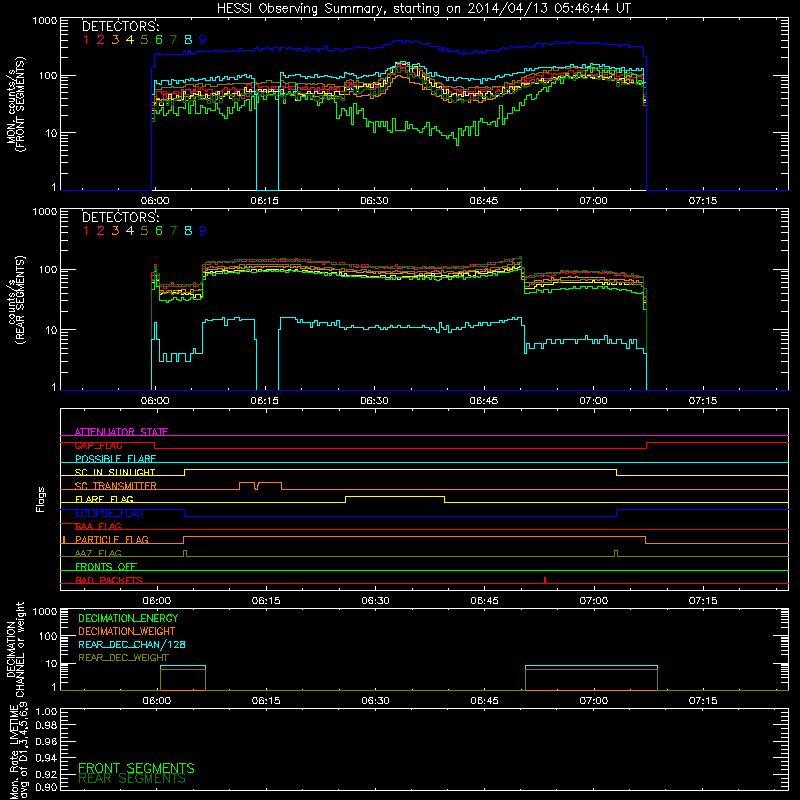Click DECIMATION CHANNEL or weight axis title
800x800 pixels.
[15, 649]
